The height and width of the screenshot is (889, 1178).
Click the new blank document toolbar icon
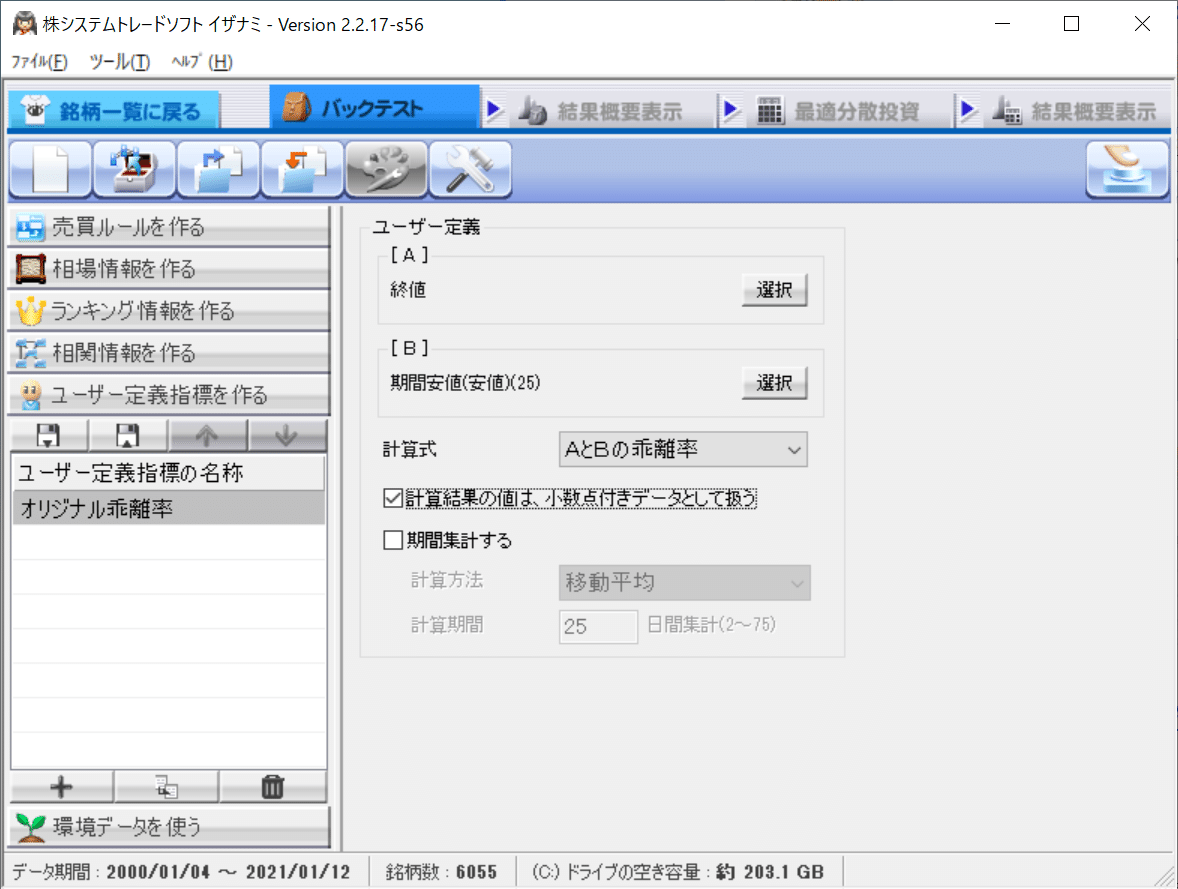pos(50,170)
